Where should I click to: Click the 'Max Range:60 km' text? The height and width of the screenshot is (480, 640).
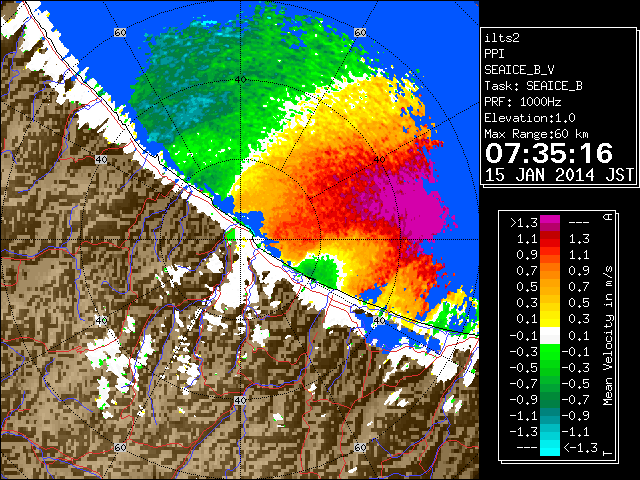pyautogui.click(x=536, y=134)
